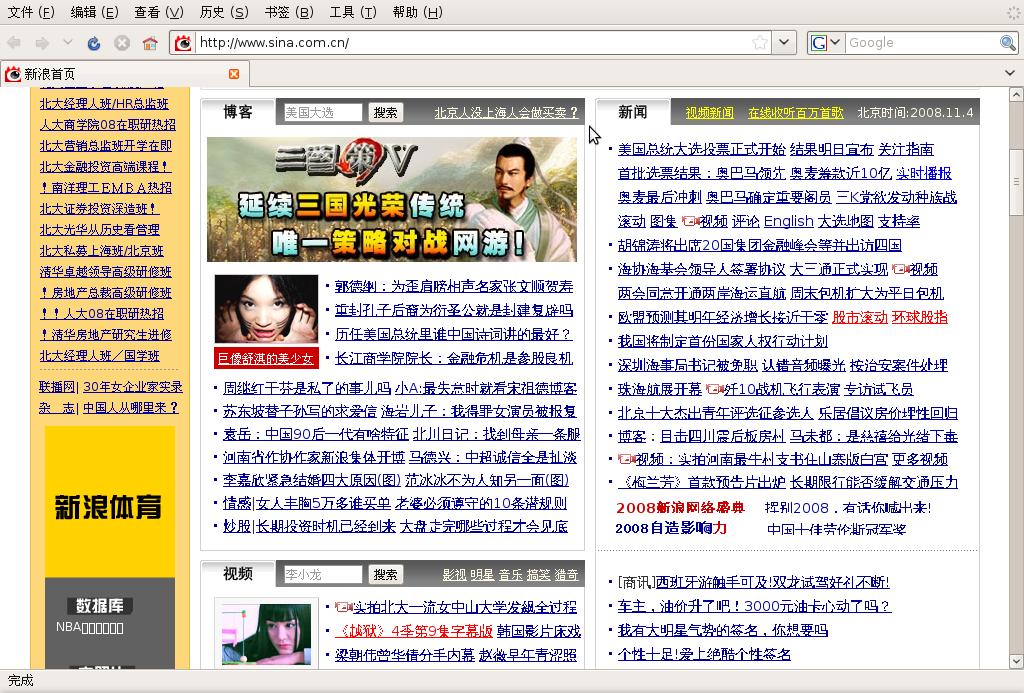Open the 车主，油价升了吧 ad link
Image resolution: width=1024 pixels, height=693 pixels.
[754, 606]
